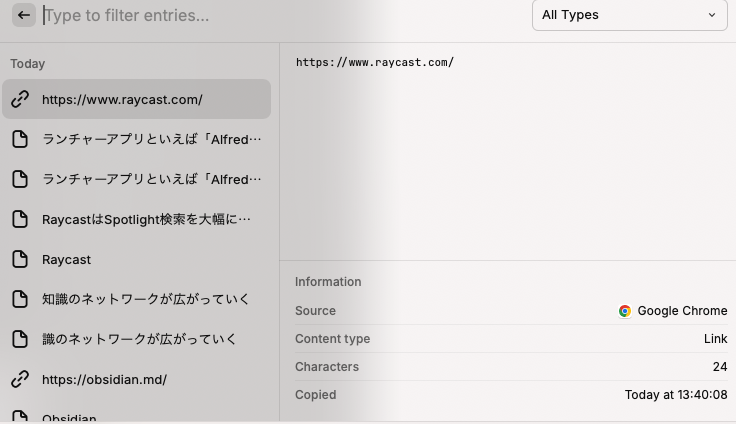Click document icon of 知識のネットワーク entry

click(x=20, y=299)
